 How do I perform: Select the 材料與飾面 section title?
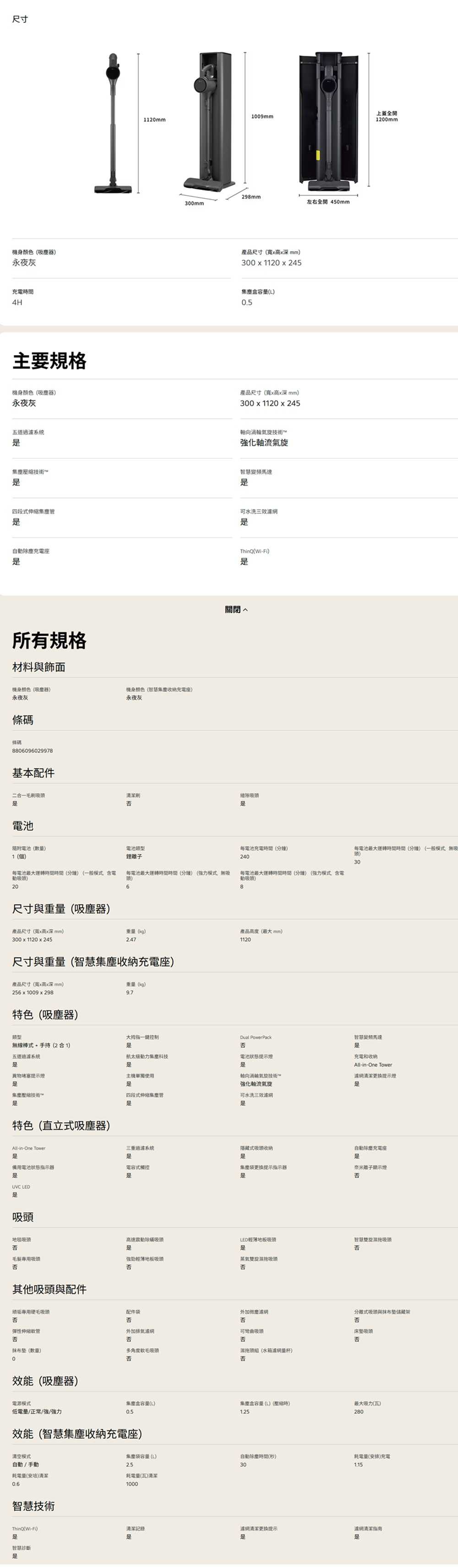click(x=39, y=667)
